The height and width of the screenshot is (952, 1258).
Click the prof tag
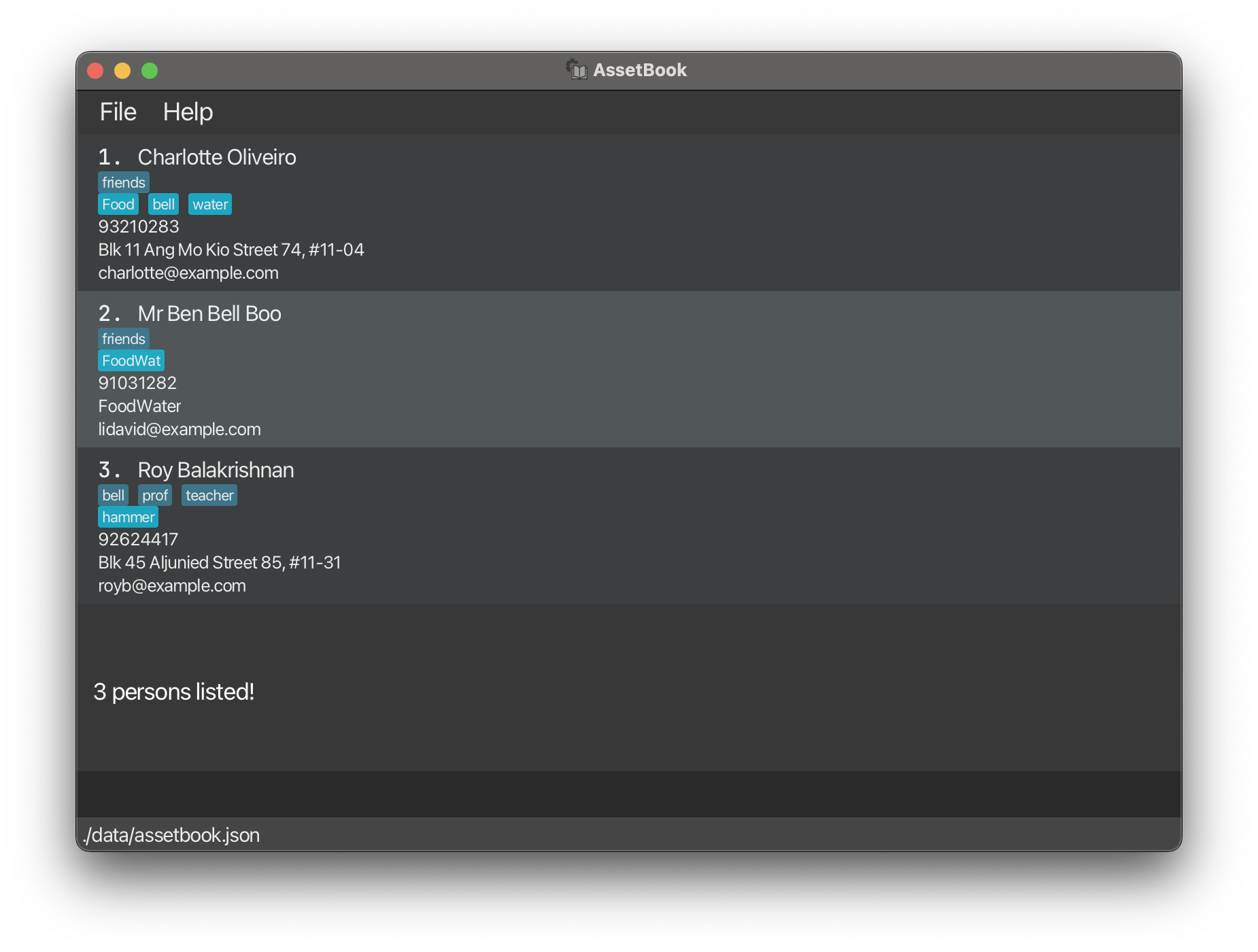155,495
